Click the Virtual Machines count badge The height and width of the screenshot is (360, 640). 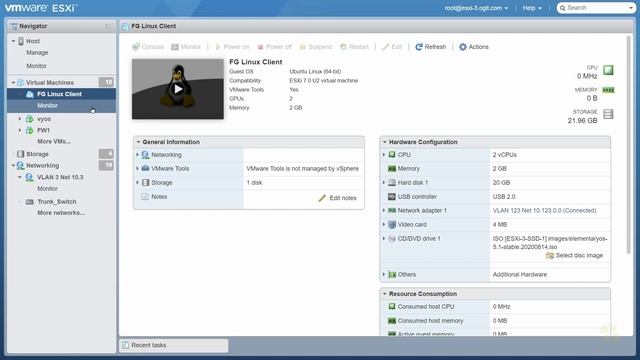click(106, 82)
